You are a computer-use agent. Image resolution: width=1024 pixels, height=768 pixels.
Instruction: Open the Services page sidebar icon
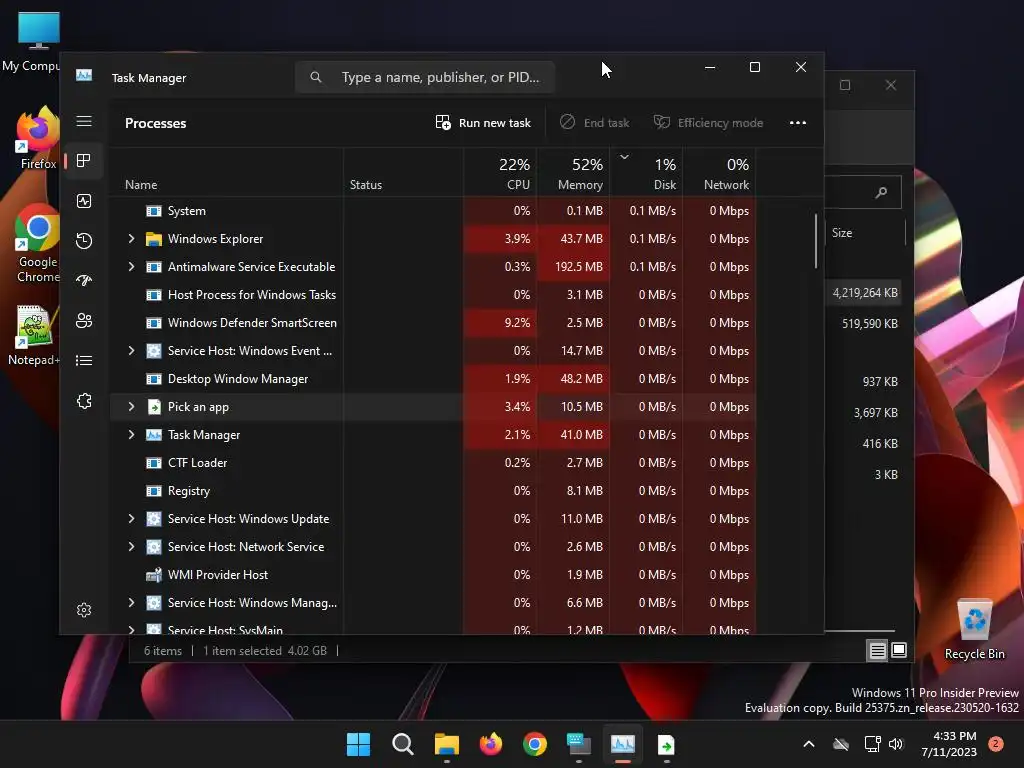pos(84,401)
